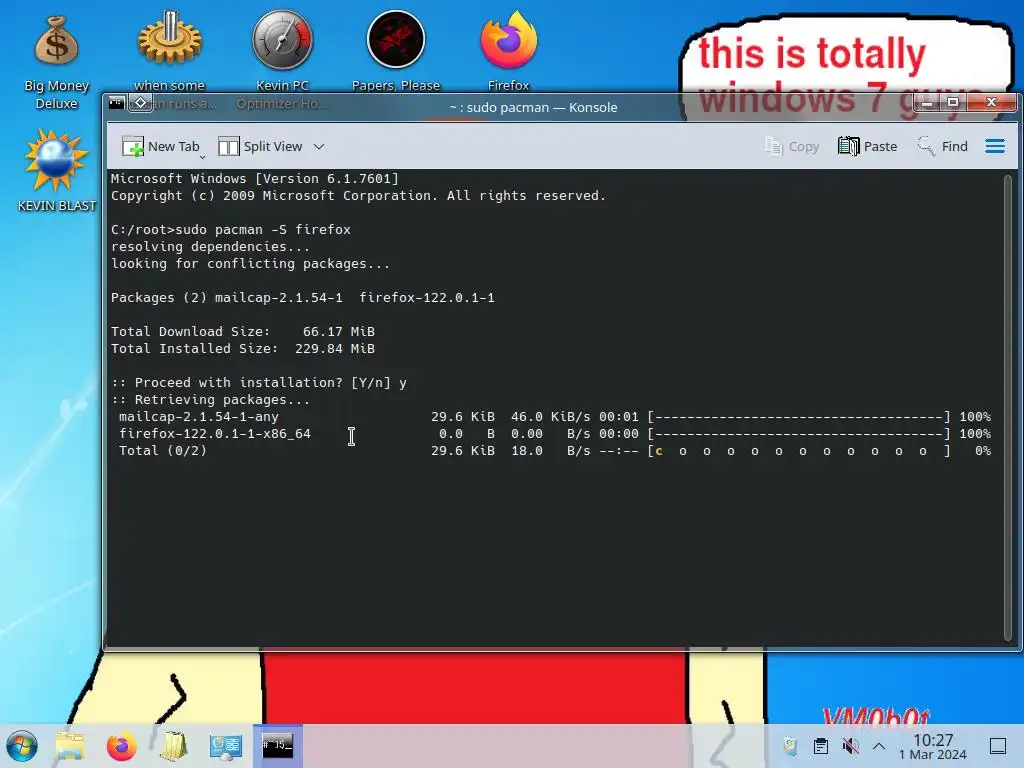Click the Paste toolbar button
The width and height of the screenshot is (1024, 768).
tap(867, 146)
